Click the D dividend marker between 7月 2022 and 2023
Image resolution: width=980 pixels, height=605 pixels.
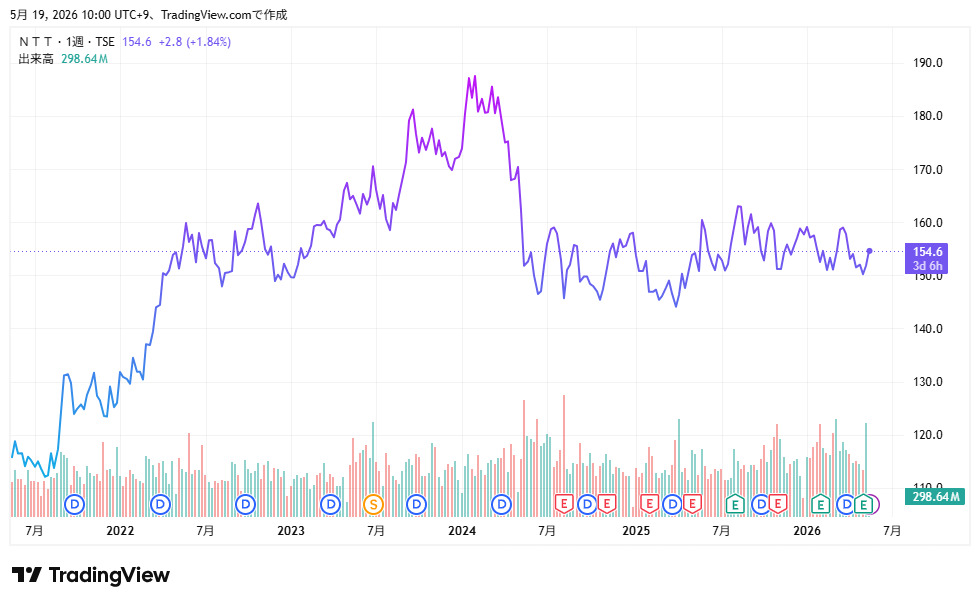pos(246,504)
